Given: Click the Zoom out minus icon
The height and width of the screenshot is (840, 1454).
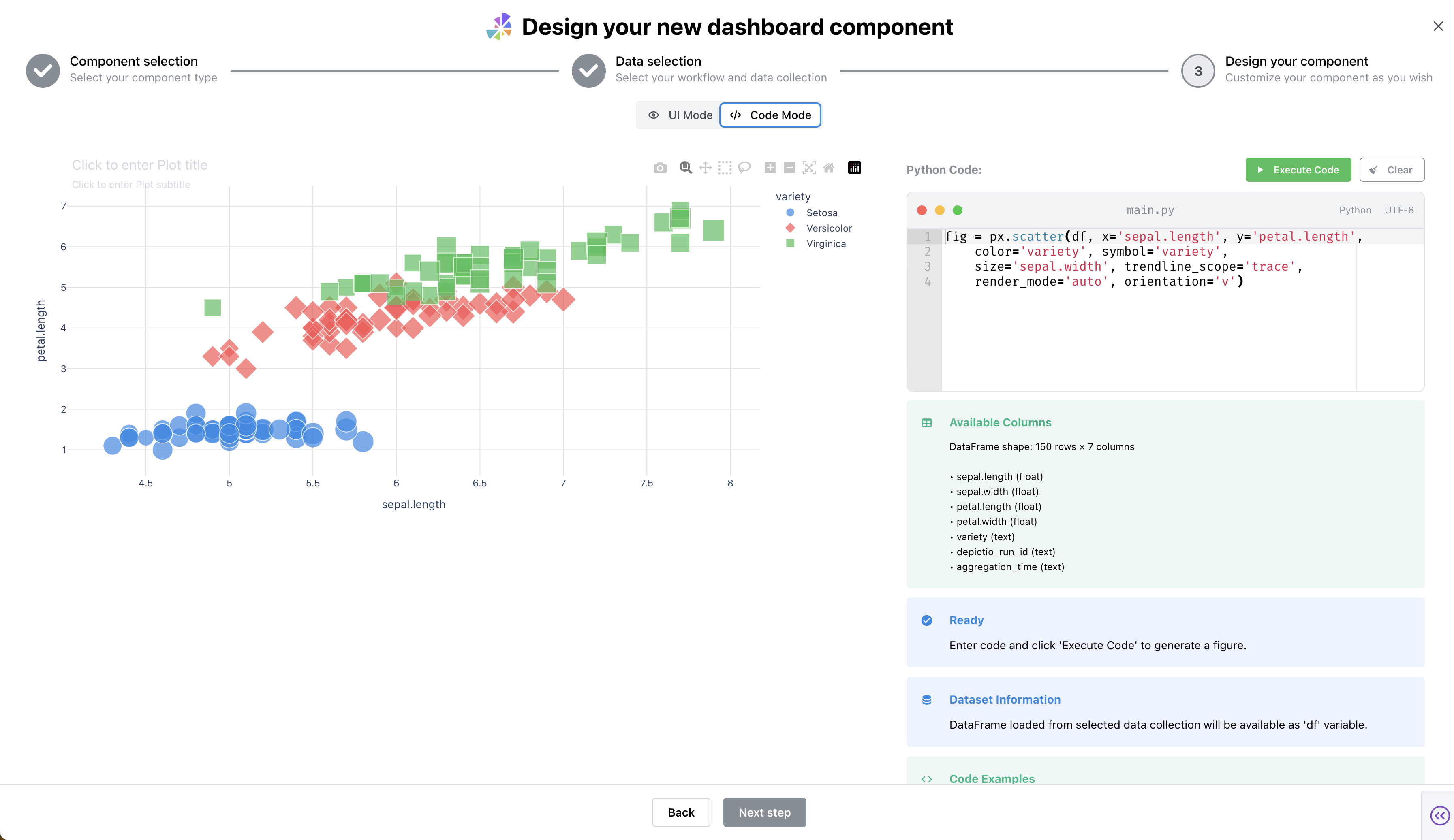Looking at the screenshot, I should pyautogui.click(x=790, y=168).
